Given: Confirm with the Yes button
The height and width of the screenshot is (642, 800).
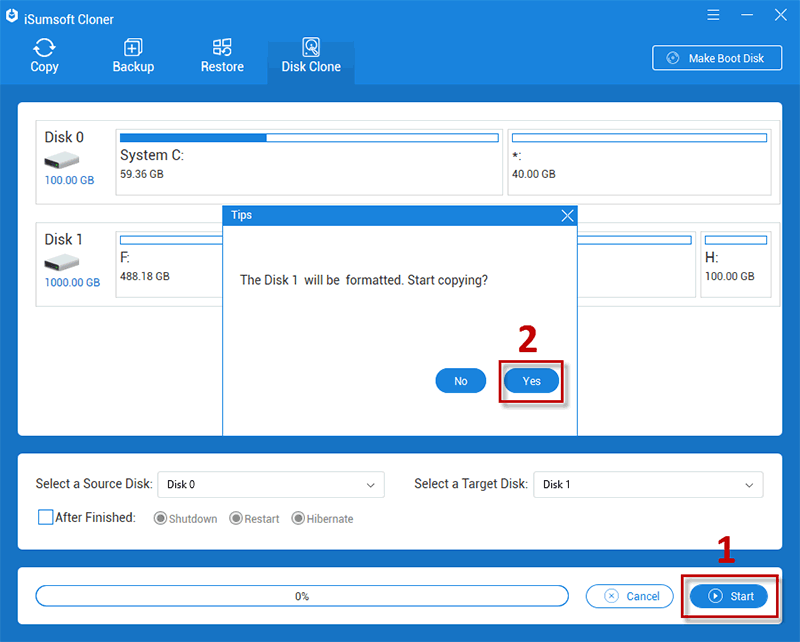Looking at the screenshot, I should pyautogui.click(x=531, y=381).
